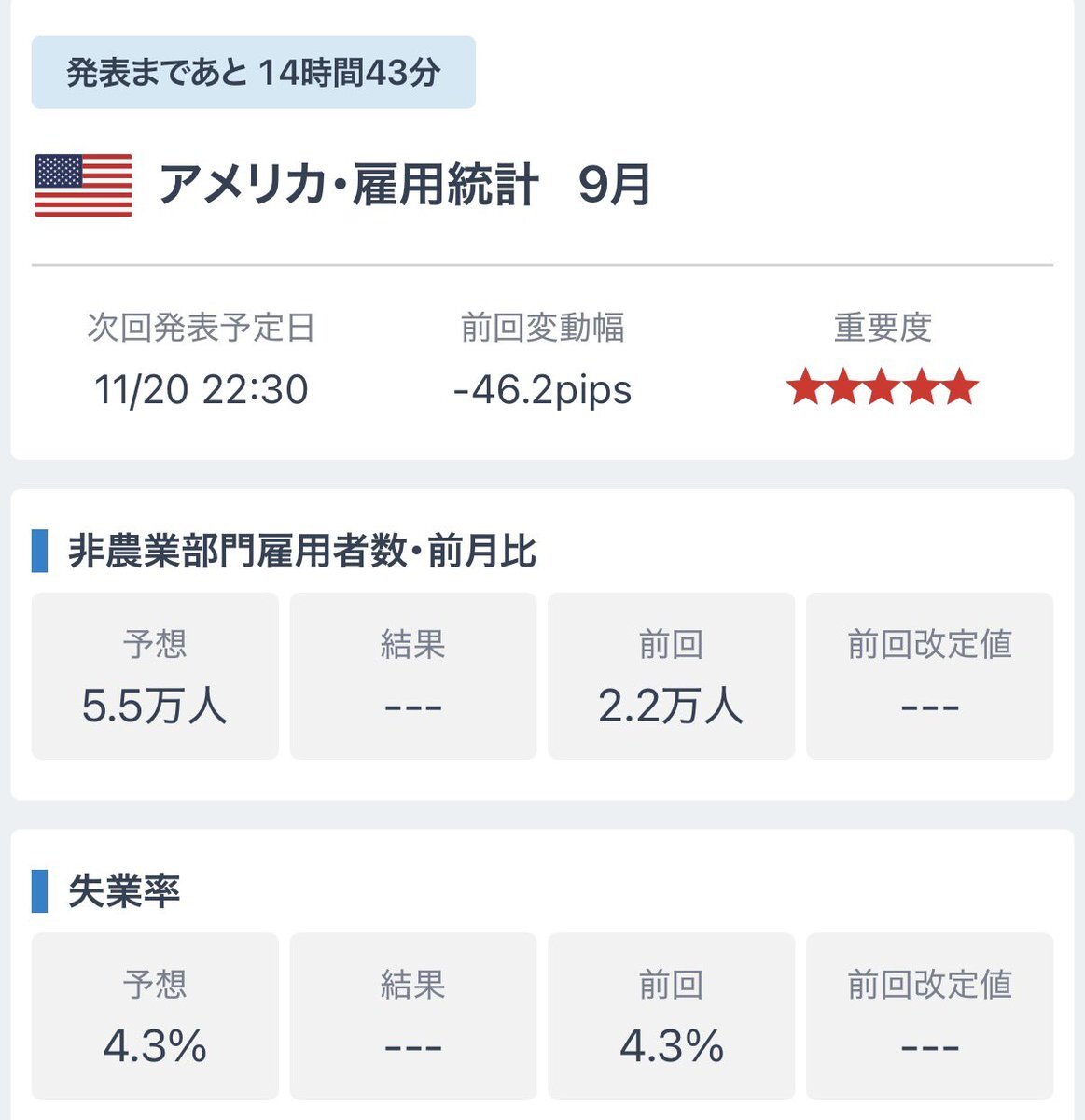
Task: Select the アメリカ・雇用統計 9月 title
Action: pyautogui.click(x=404, y=184)
